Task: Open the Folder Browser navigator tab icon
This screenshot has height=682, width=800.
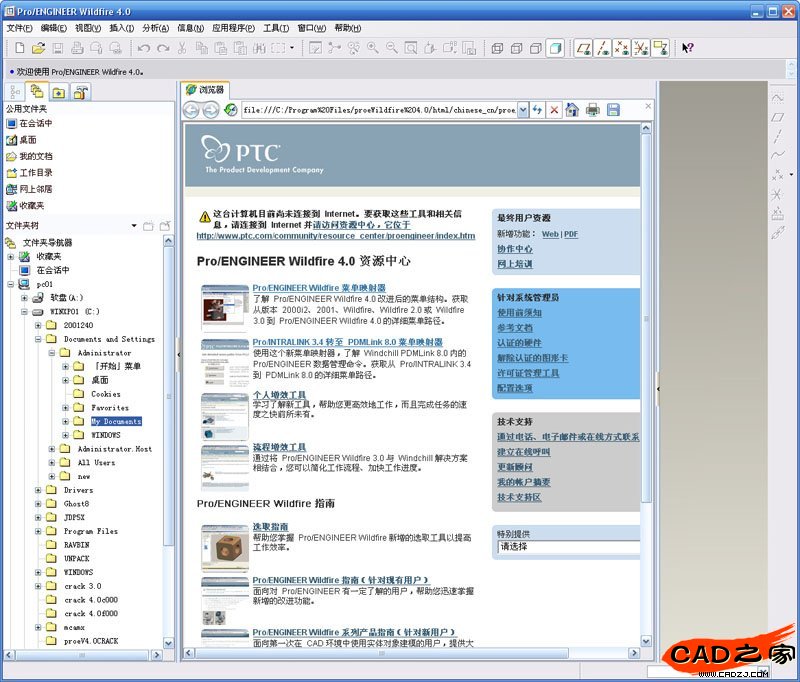Action: (x=37, y=91)
